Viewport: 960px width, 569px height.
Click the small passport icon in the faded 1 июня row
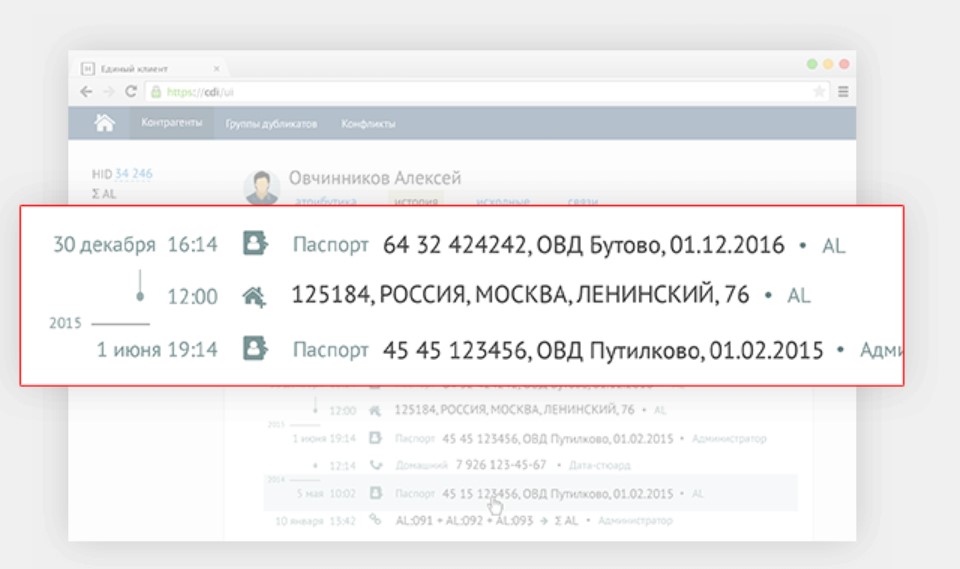point(375,438)
